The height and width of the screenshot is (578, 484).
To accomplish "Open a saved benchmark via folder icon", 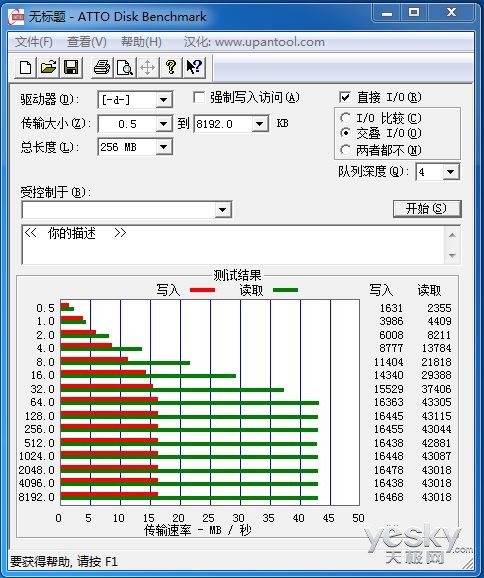I will [48, 67].
